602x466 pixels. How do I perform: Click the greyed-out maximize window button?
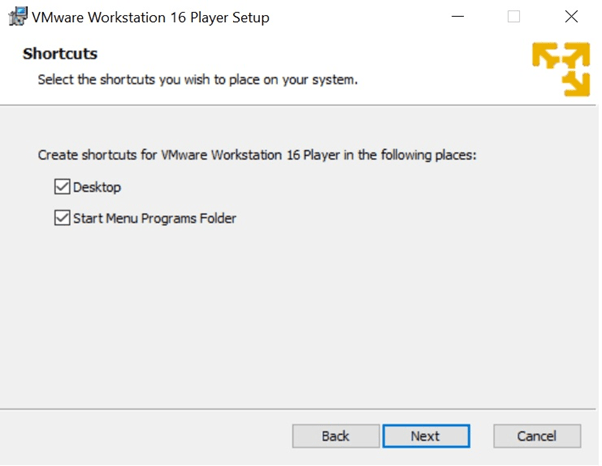514,17
